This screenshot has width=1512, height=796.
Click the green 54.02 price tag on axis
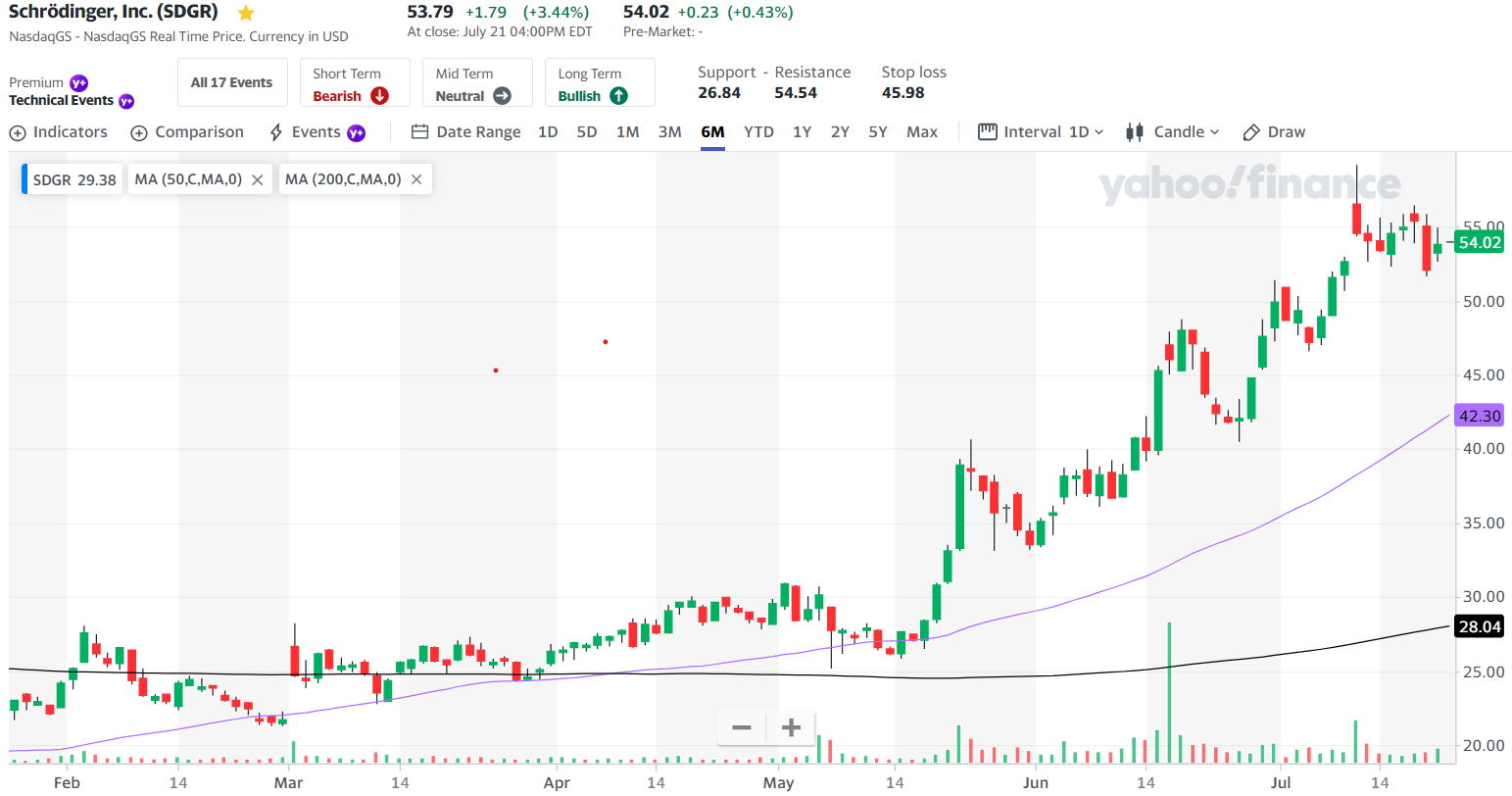1479,243
